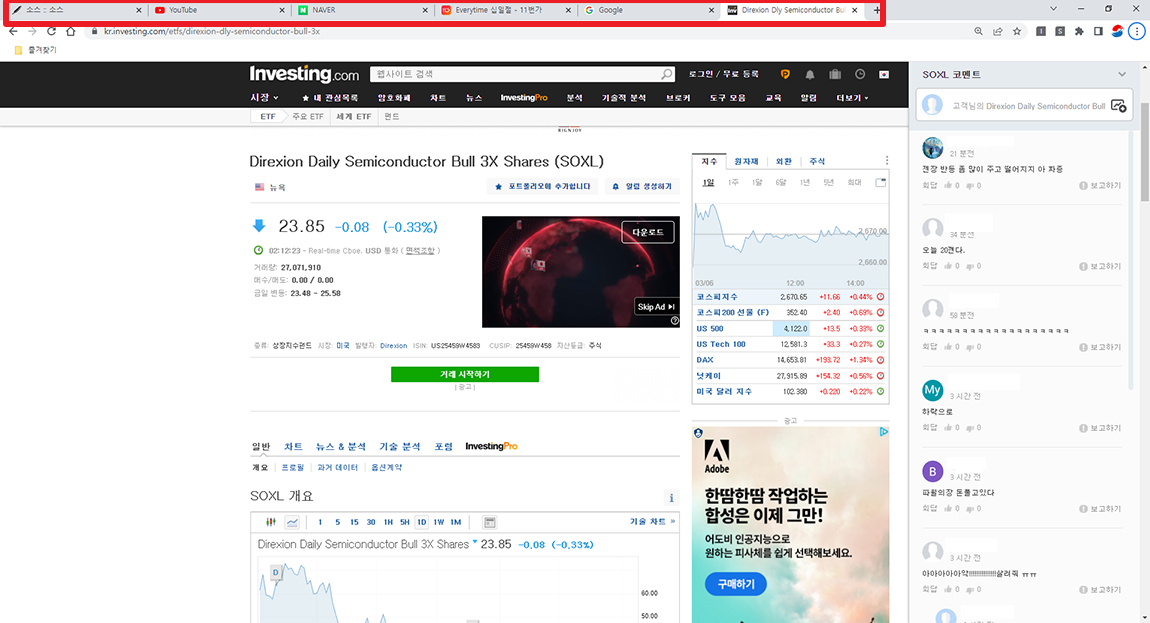Screen dimensions: 1150x623
Task: Click the AdChoices icon on Adobe ad
Action: point(884,432)
